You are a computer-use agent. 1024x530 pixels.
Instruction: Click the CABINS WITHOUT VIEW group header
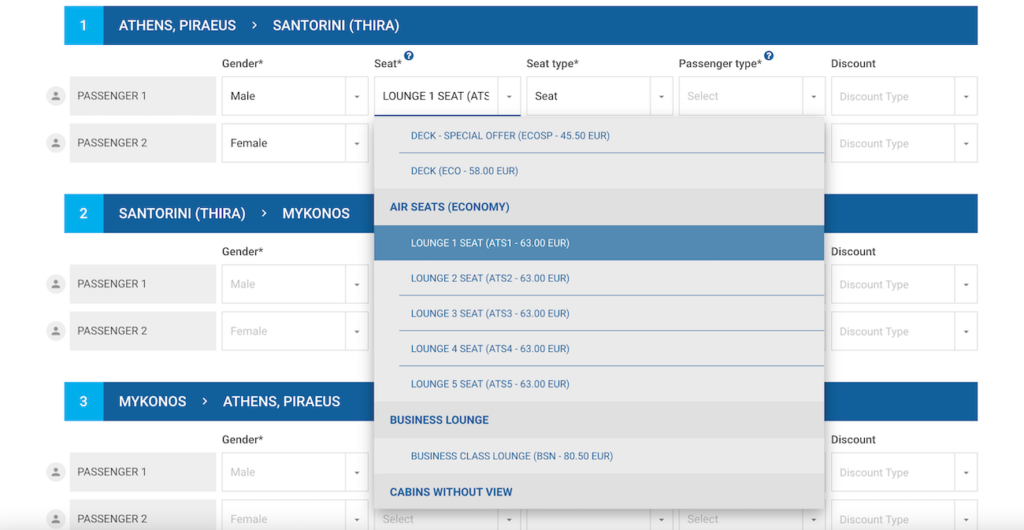(x=599, y=492)
